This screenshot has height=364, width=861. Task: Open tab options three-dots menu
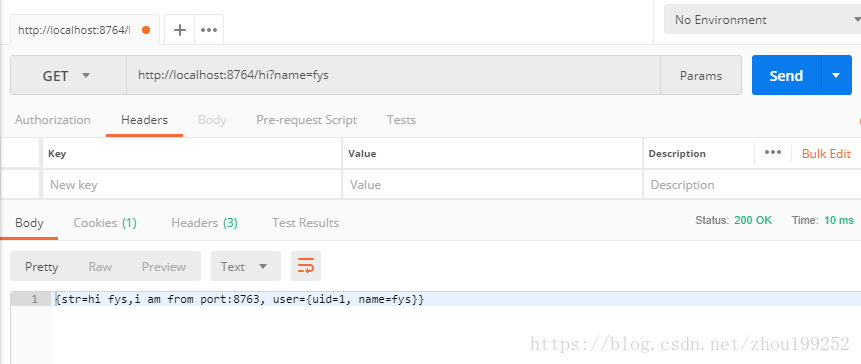point(209,30)
